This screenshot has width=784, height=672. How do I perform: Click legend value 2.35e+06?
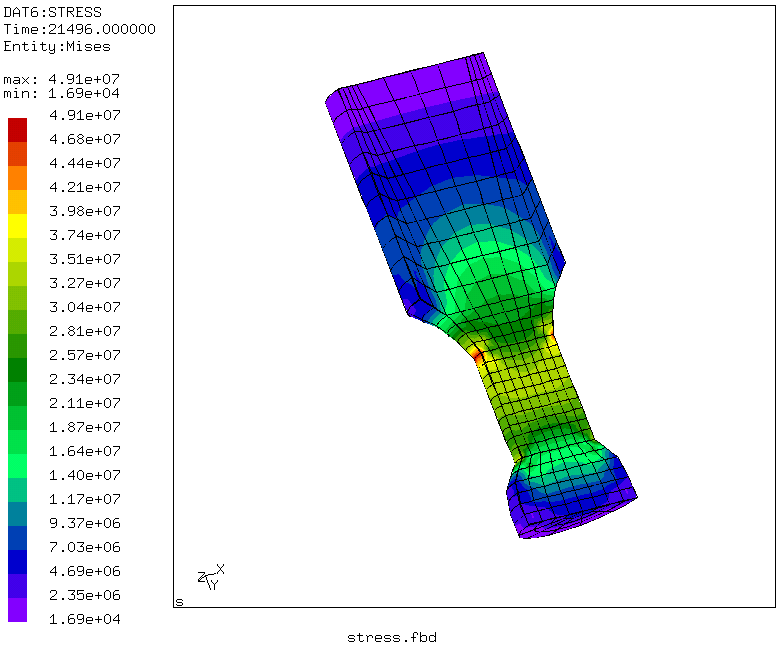point(85,595)
